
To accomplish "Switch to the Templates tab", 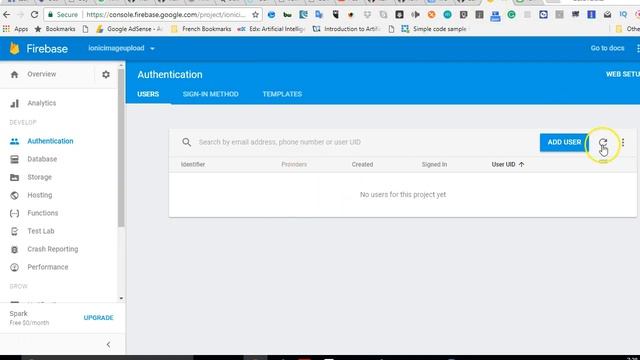I will pos(282,94).
